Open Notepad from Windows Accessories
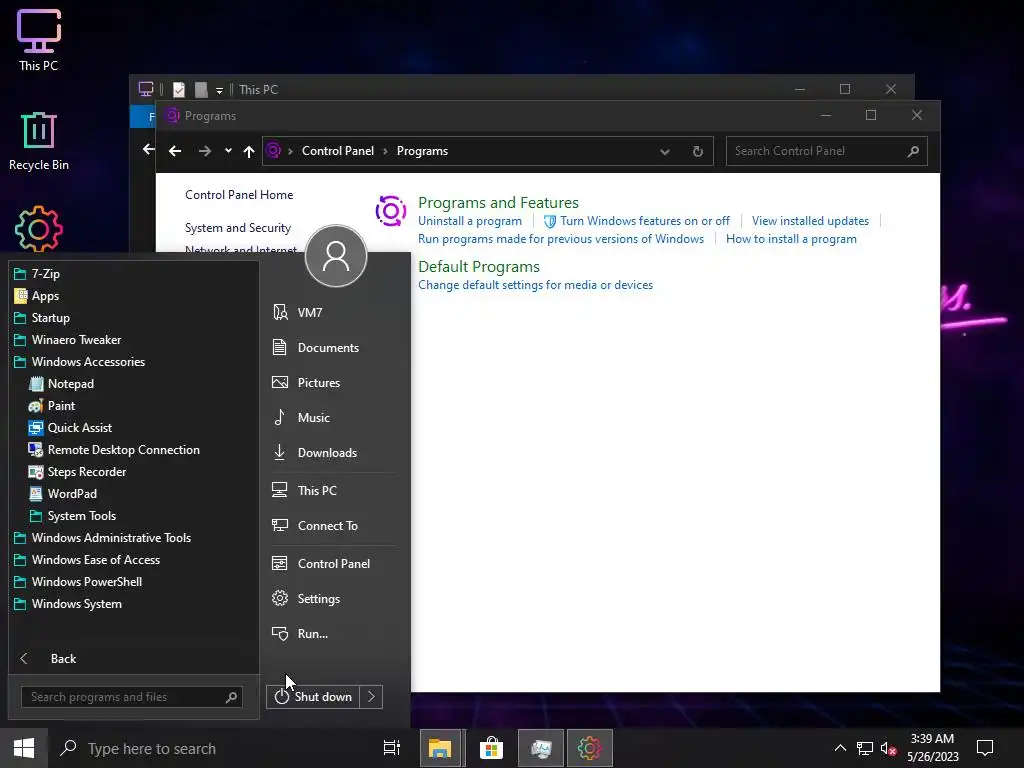1024x768 pixels. [x=62, y=384]
